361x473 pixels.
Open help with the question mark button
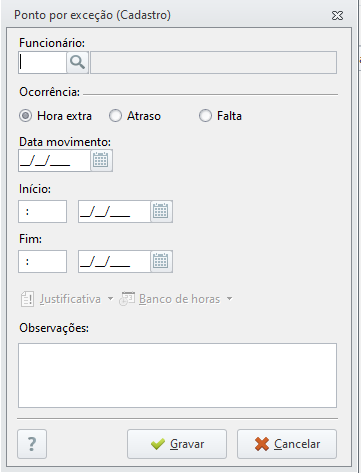[32, 444]
